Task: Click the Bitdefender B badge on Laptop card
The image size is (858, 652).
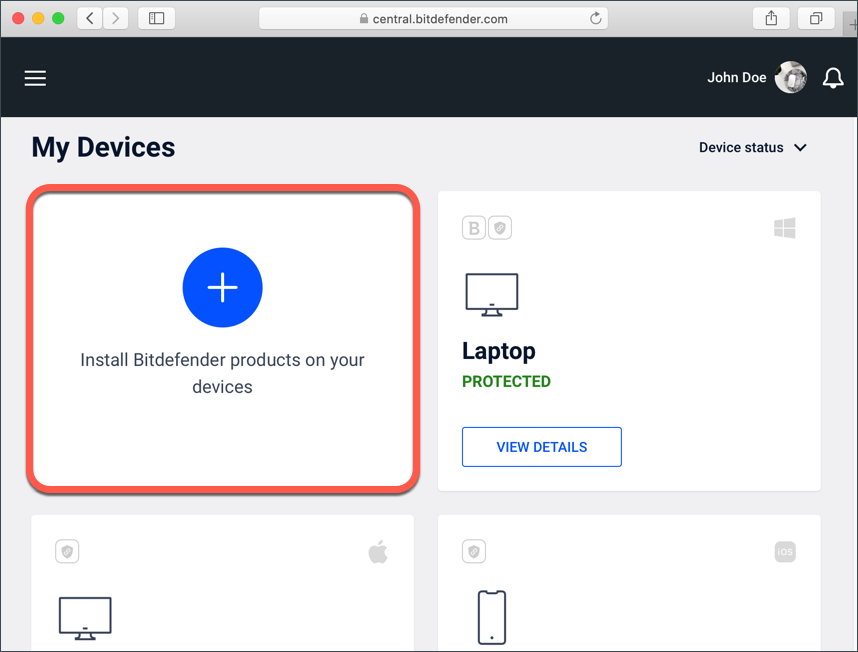Action: coord(474,228)
